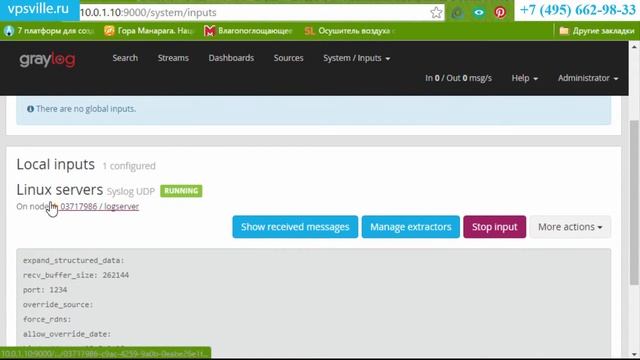Click the 'override_source:' config line
Viewport: 640px width, 360px height.
(x=58, y=304)
